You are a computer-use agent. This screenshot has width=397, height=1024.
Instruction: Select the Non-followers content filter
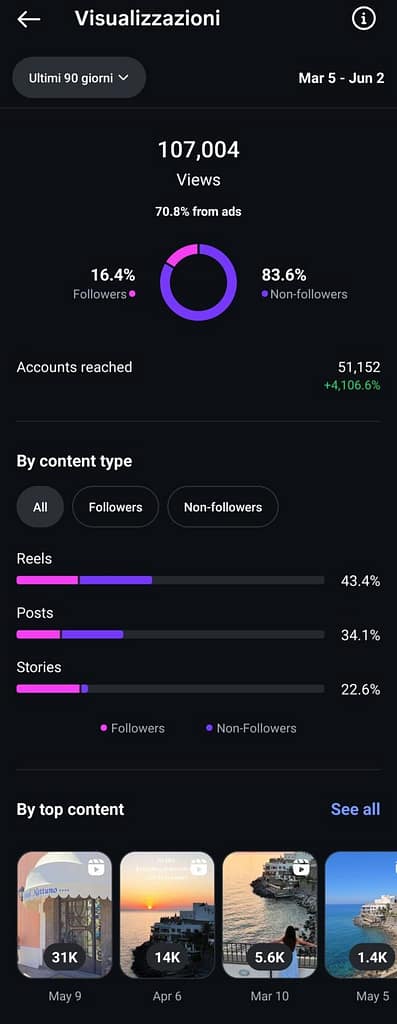(x=223, y=507)
